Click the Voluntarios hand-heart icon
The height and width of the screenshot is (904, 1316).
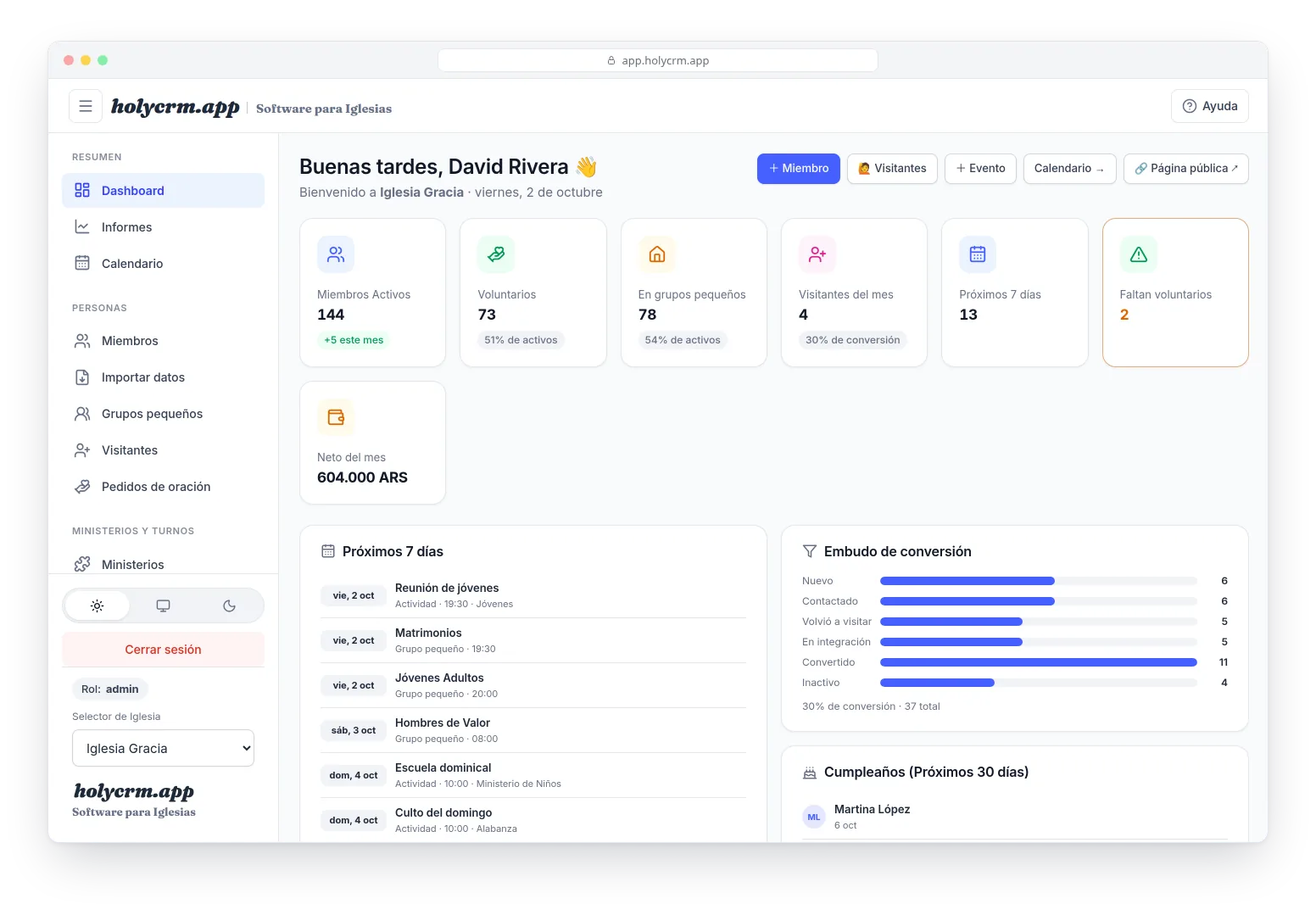pos(496,254)
